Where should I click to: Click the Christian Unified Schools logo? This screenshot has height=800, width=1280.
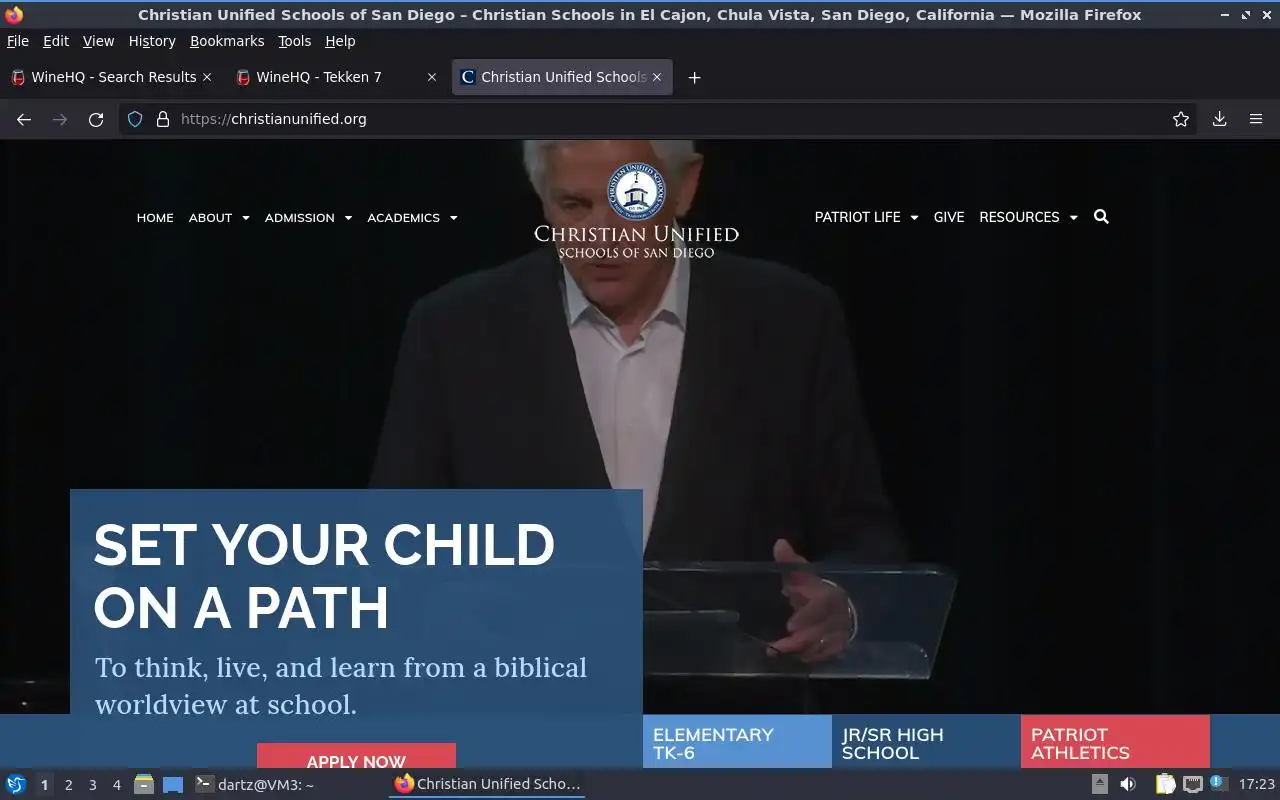pyautogui.click(x=636, y=210)
